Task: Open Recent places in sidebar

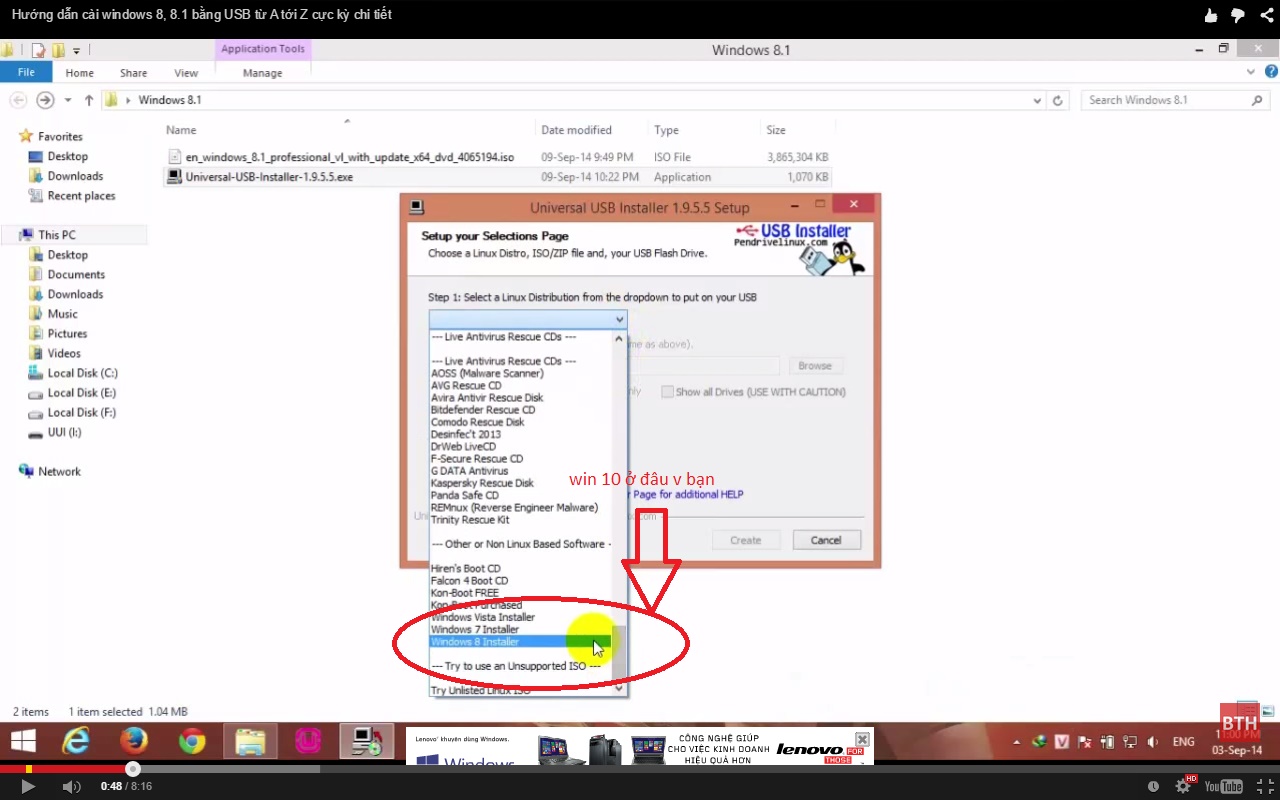Action: point(81,196)
